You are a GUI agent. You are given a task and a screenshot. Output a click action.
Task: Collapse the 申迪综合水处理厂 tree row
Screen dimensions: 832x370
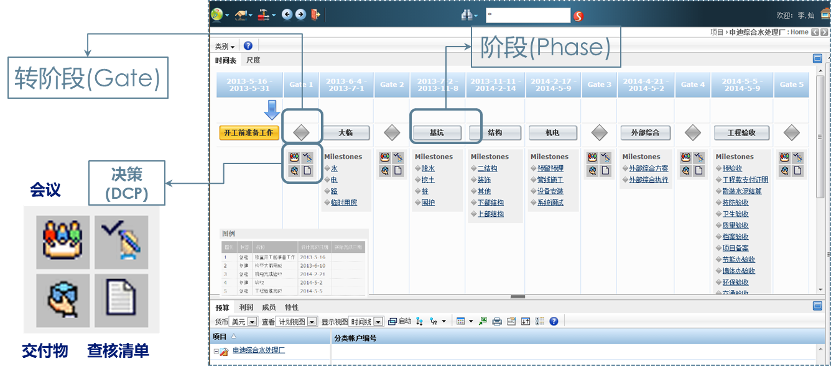point(216,351)
